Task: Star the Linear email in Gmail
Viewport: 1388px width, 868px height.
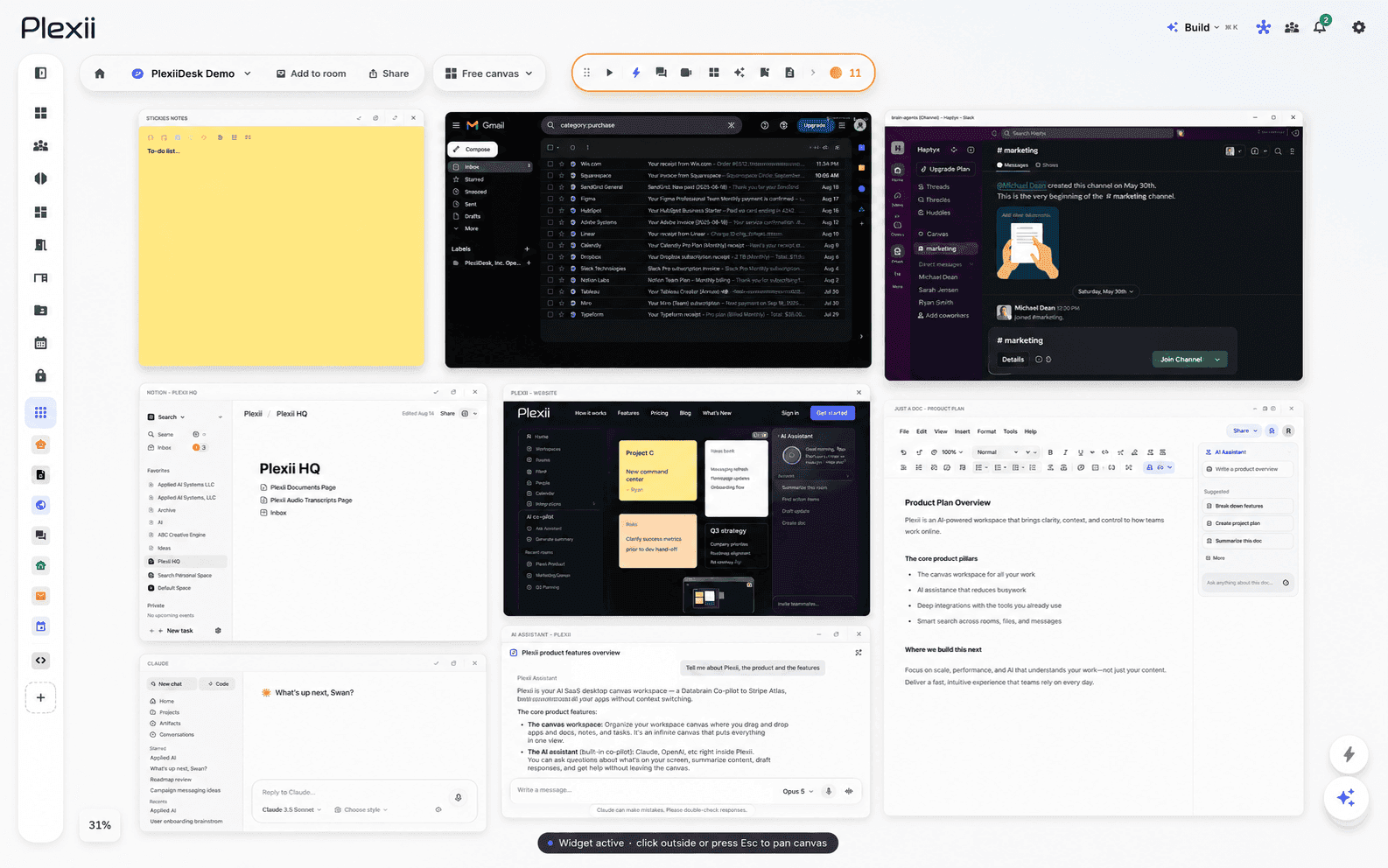Action: (x=562, y=234)
